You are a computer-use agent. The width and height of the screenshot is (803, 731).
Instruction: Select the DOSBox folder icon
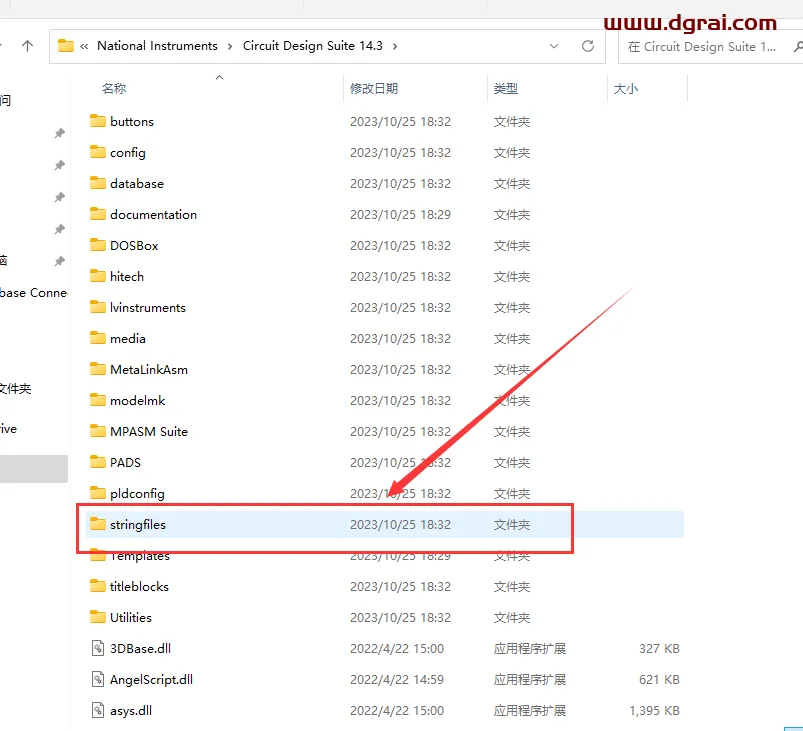tap(97, 245)
